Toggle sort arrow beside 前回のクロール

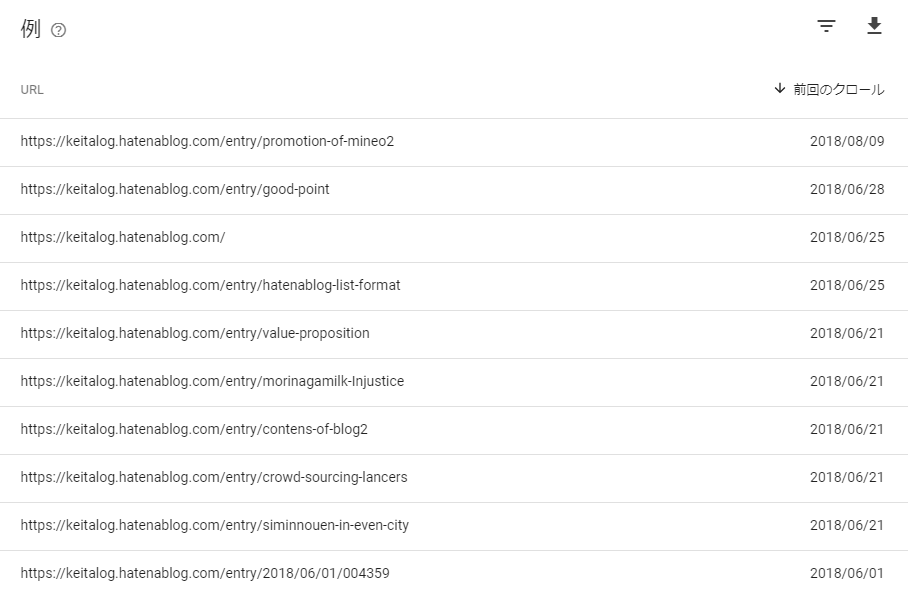tap(780, 89)
